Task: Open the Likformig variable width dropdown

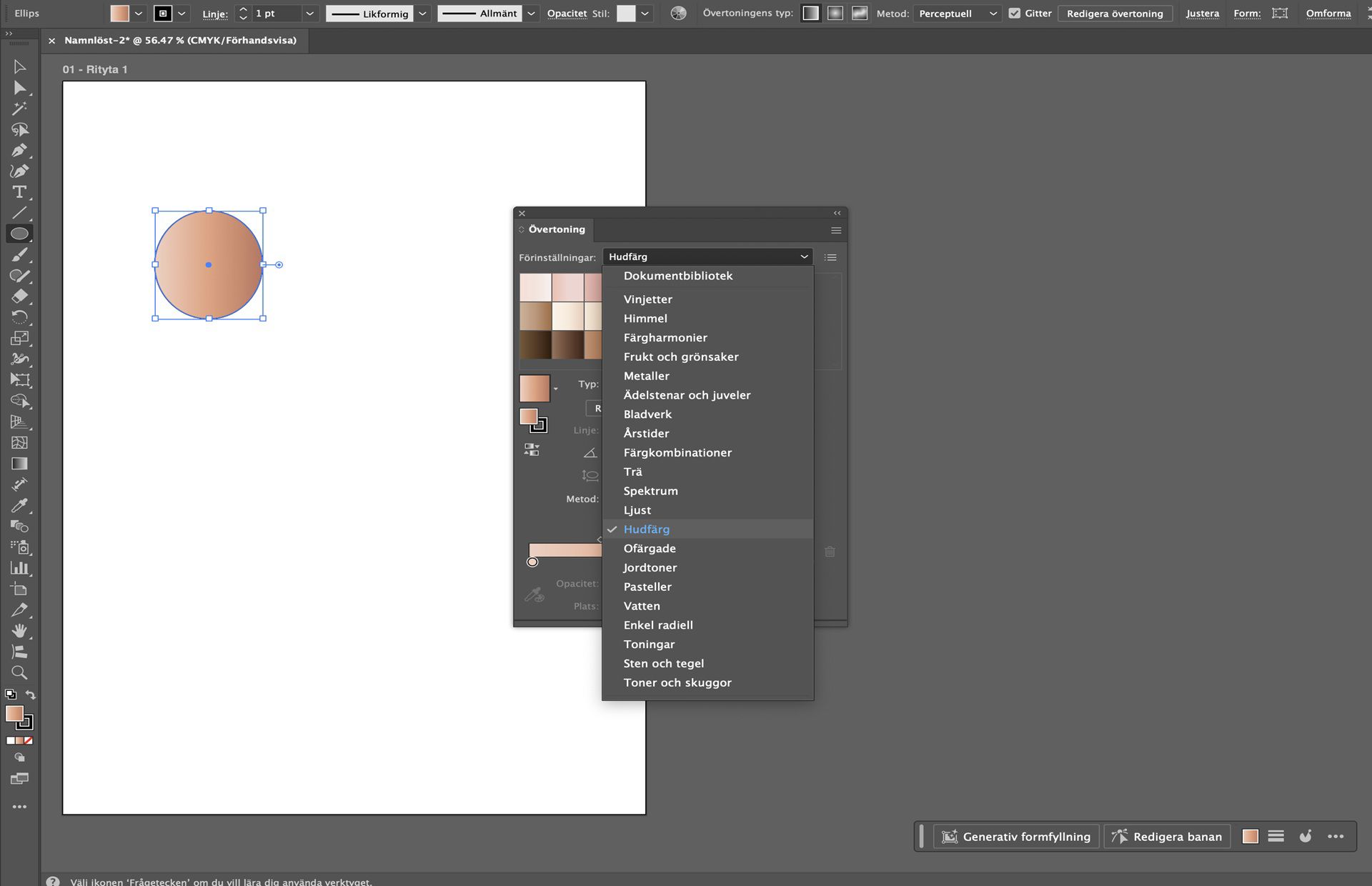Action: [x=422, y=13]
